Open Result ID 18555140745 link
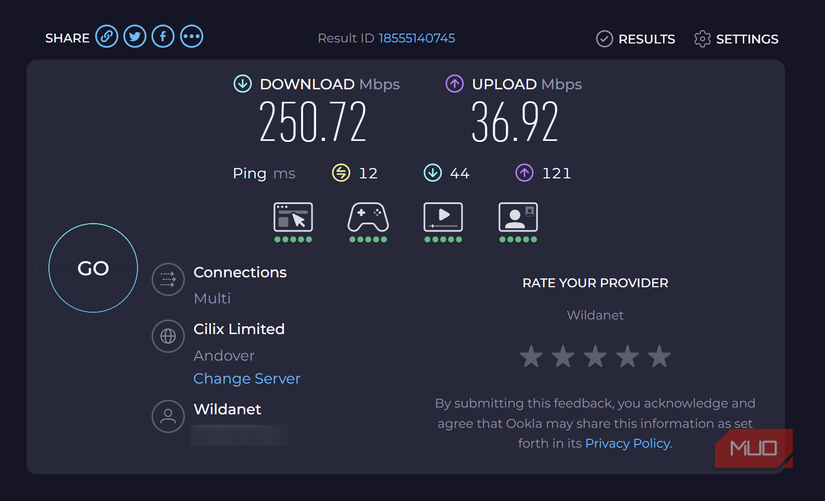 (417, 38)
